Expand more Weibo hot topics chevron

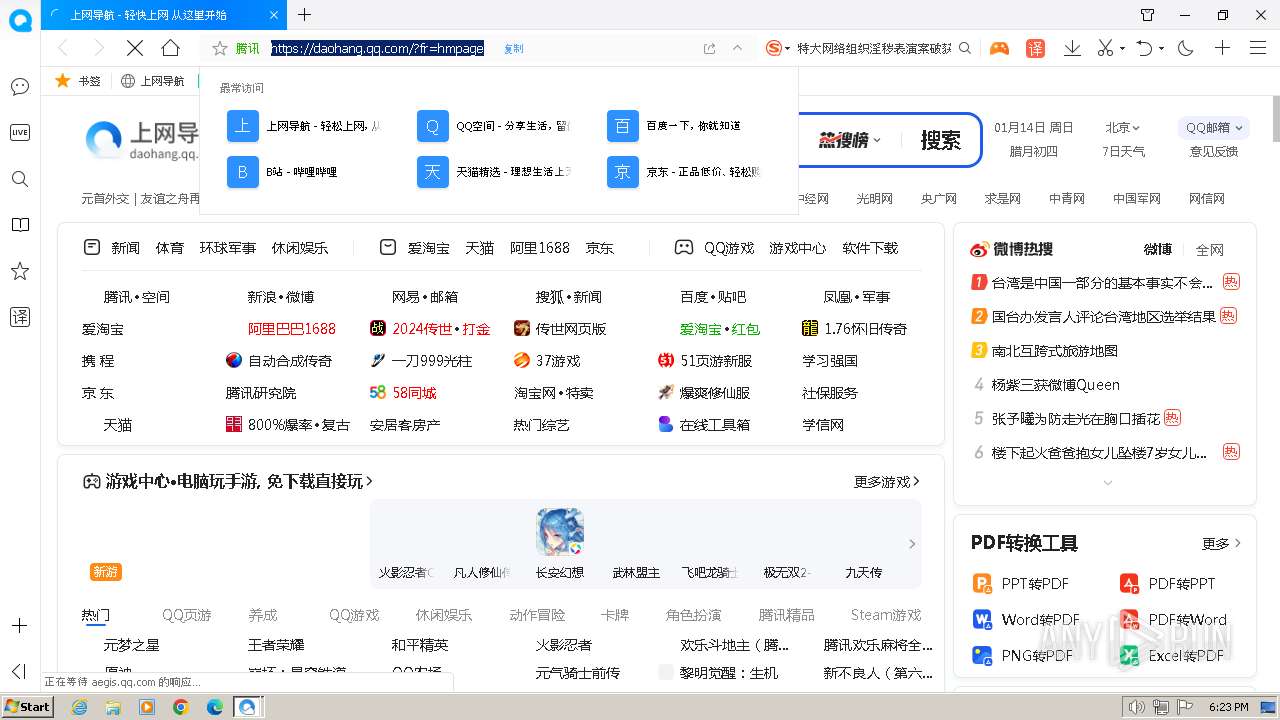point(1107,483)
